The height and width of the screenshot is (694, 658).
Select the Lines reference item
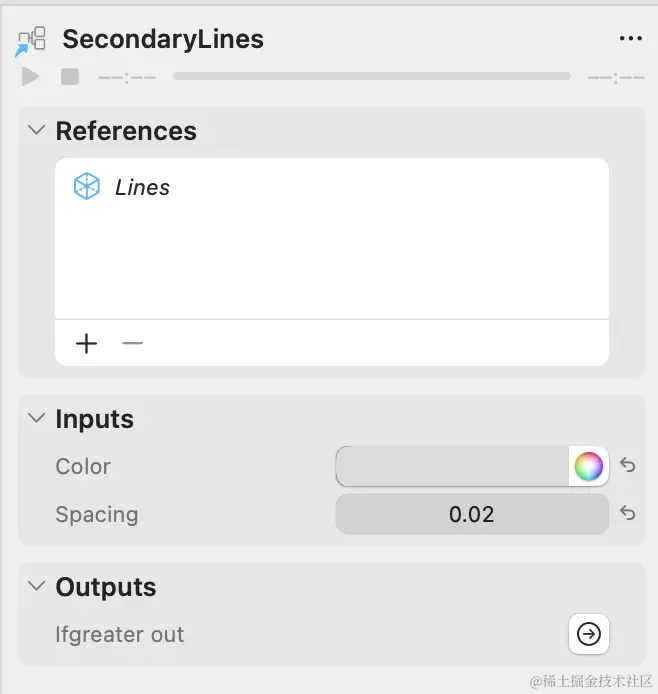143,187
